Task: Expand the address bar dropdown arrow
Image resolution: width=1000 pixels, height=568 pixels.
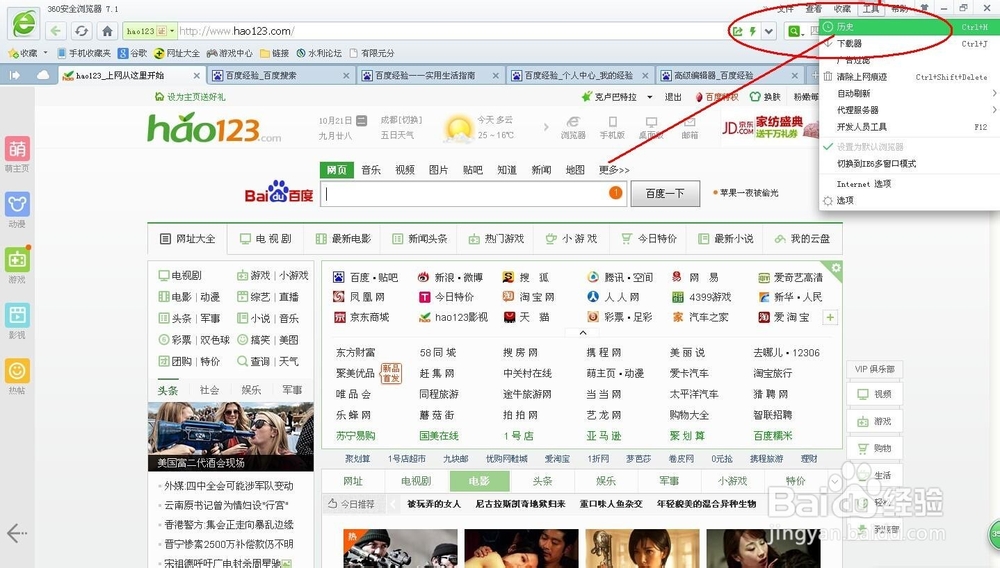Action: click(x=768, y=31)
